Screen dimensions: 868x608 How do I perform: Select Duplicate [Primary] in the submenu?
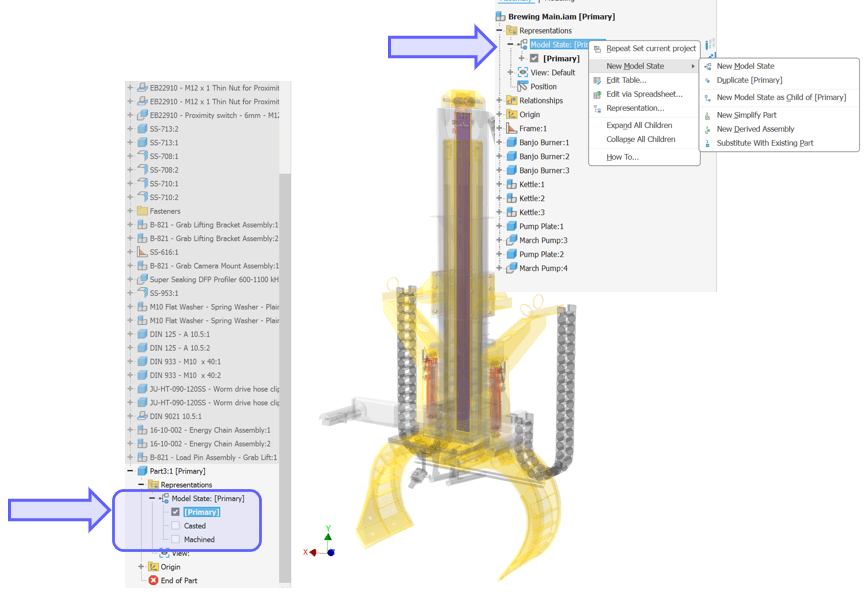[x=749, y=80]
